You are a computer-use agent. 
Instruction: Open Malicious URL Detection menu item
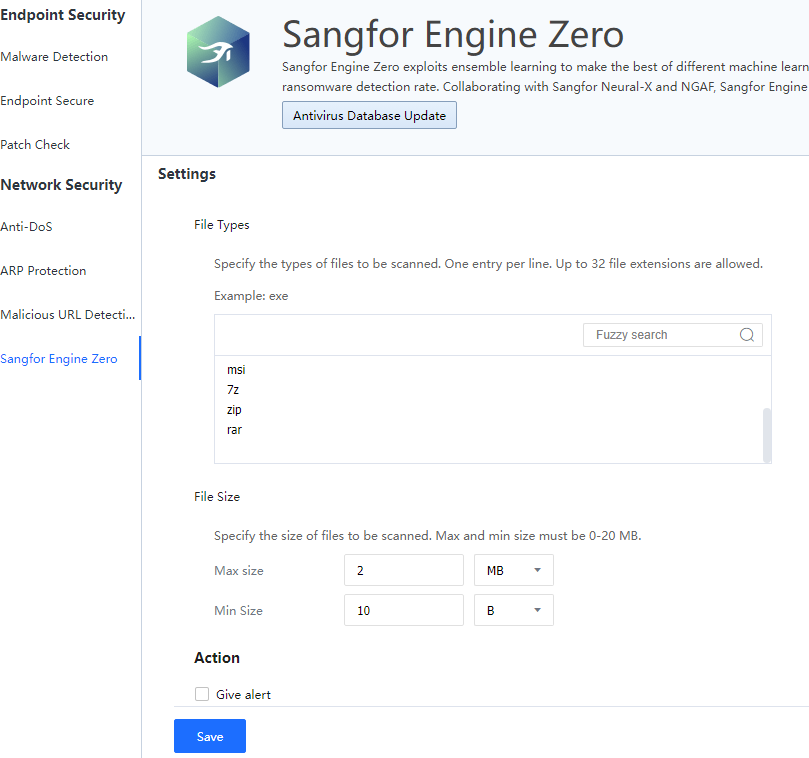click(67, 315)
